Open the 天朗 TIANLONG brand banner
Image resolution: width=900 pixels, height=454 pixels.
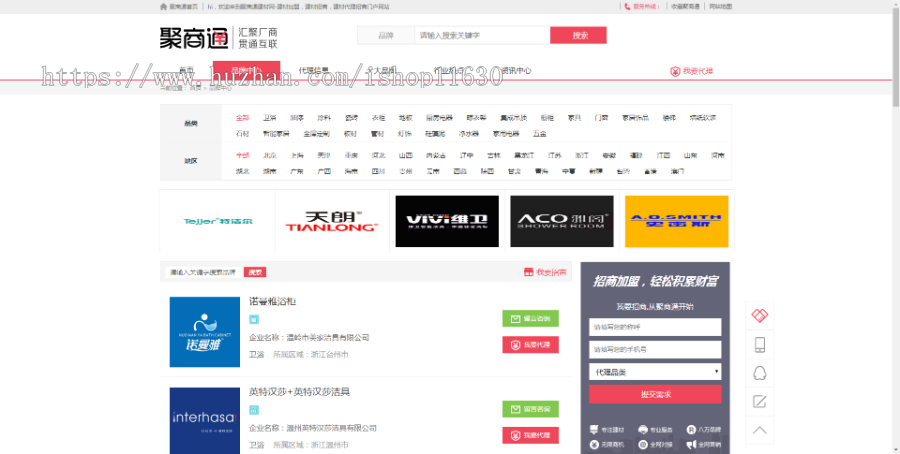332,221
